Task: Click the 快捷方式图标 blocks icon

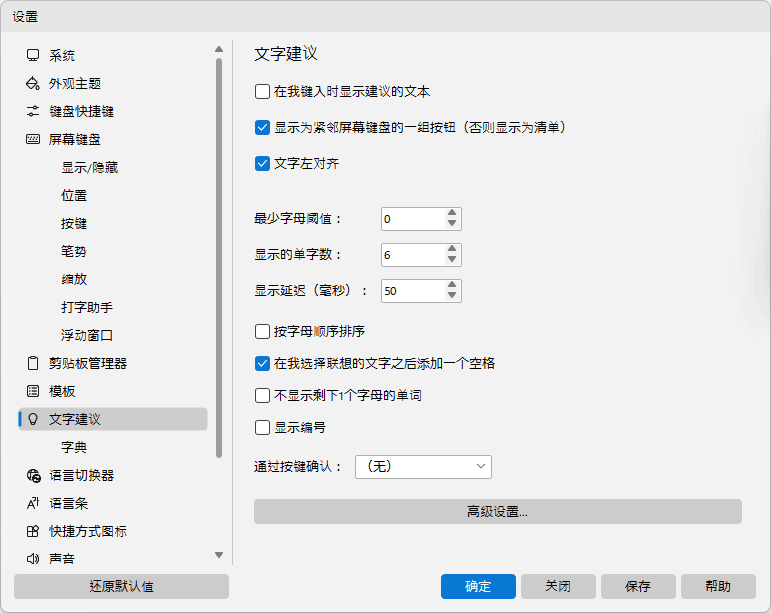Action: point(33,531)
